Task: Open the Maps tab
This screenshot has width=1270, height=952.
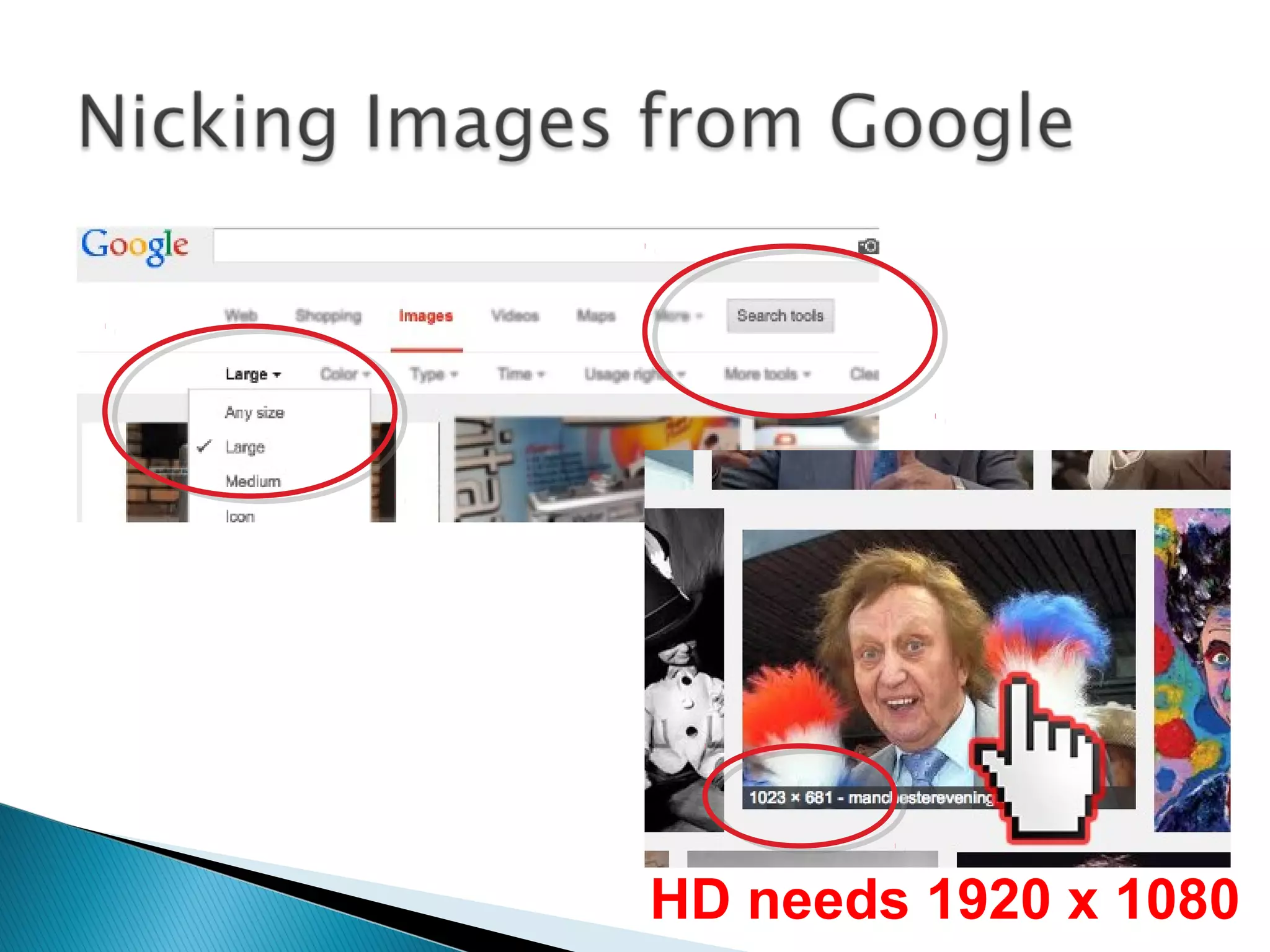Action: coord(595,316)
